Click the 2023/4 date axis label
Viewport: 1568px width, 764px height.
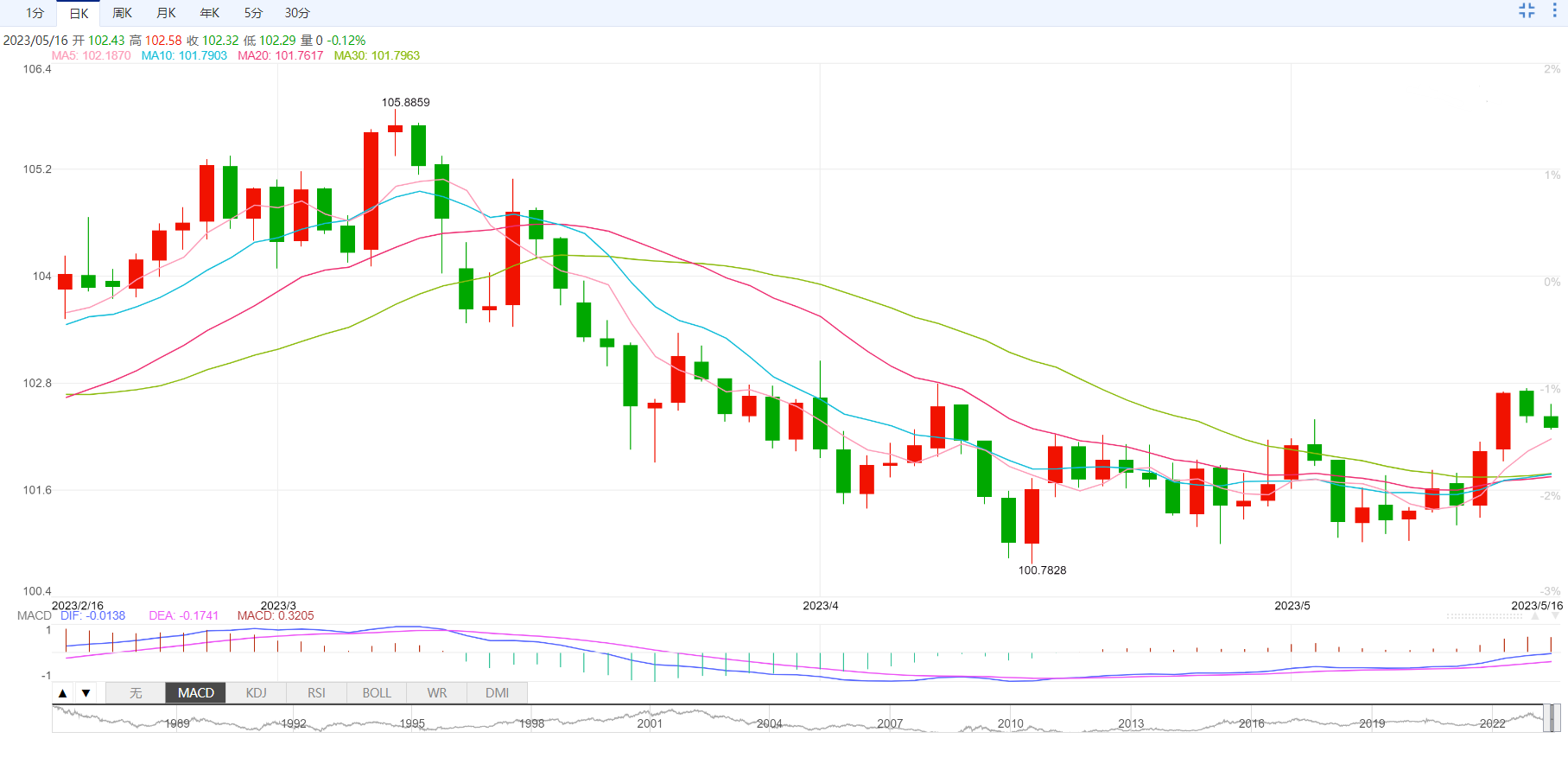pyautogui.click(x=821, y=605)
